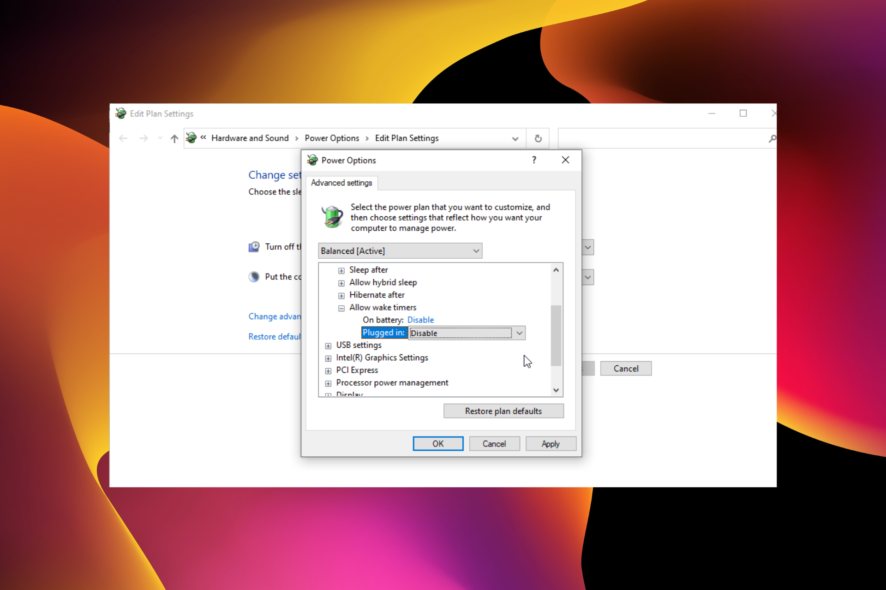886x590 pixels.
Task: Click the moon sleep icon
Action: point(254,277)
